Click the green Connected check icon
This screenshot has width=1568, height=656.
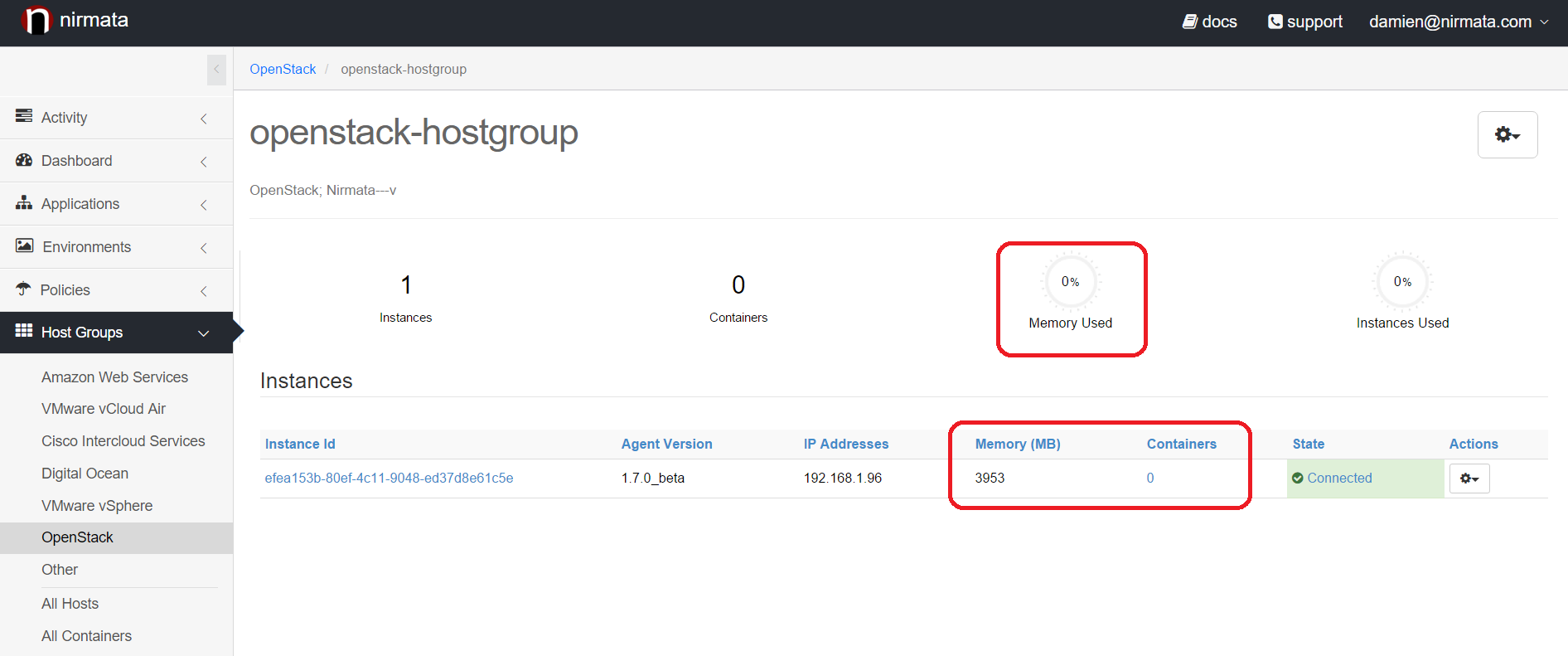1298,478
